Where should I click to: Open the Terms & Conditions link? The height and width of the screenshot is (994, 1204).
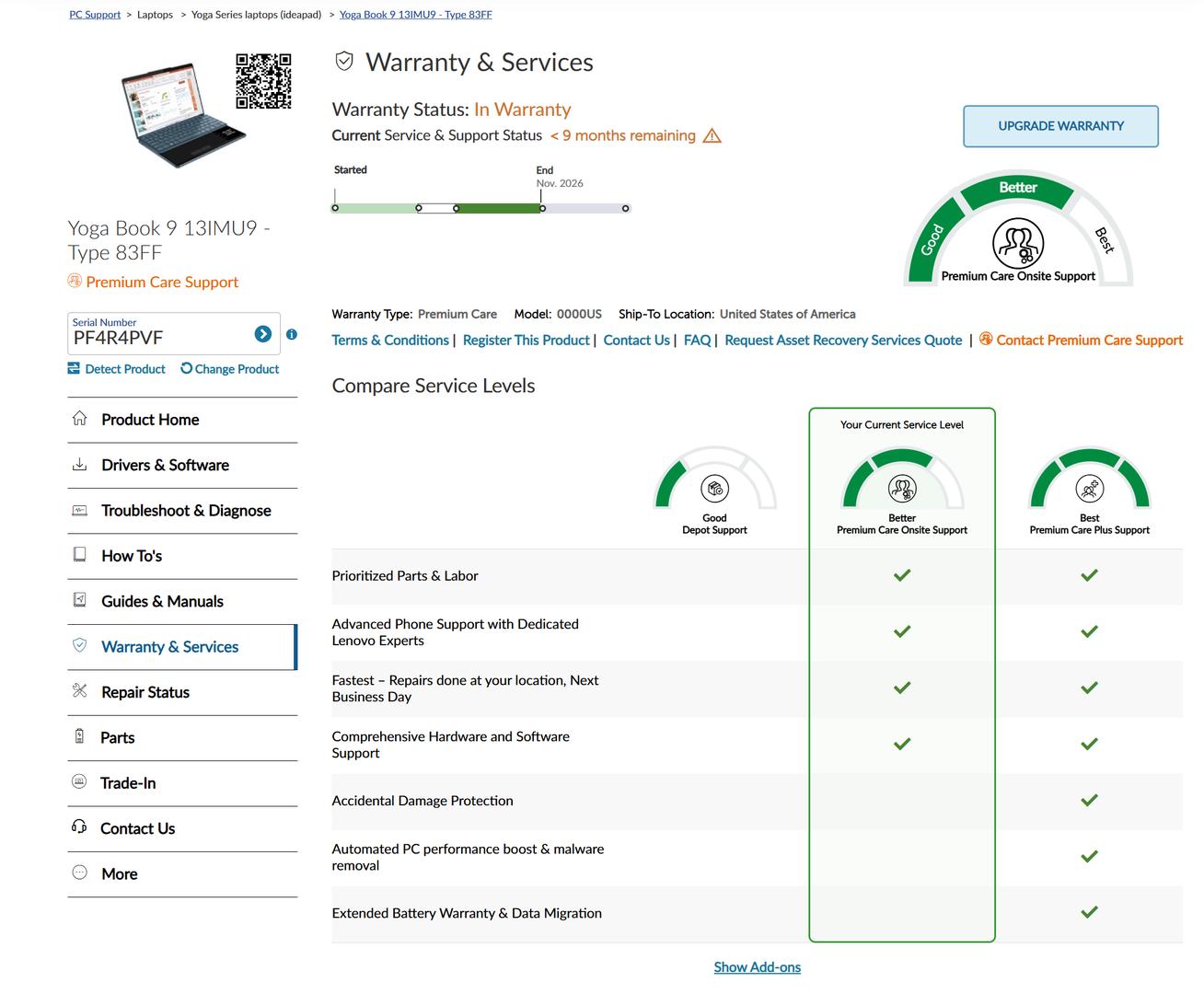(x=390, y=341)
